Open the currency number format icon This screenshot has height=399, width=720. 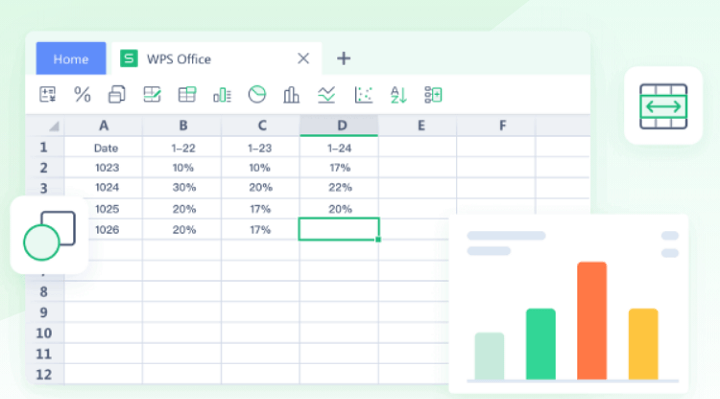(x=48, y=95)
